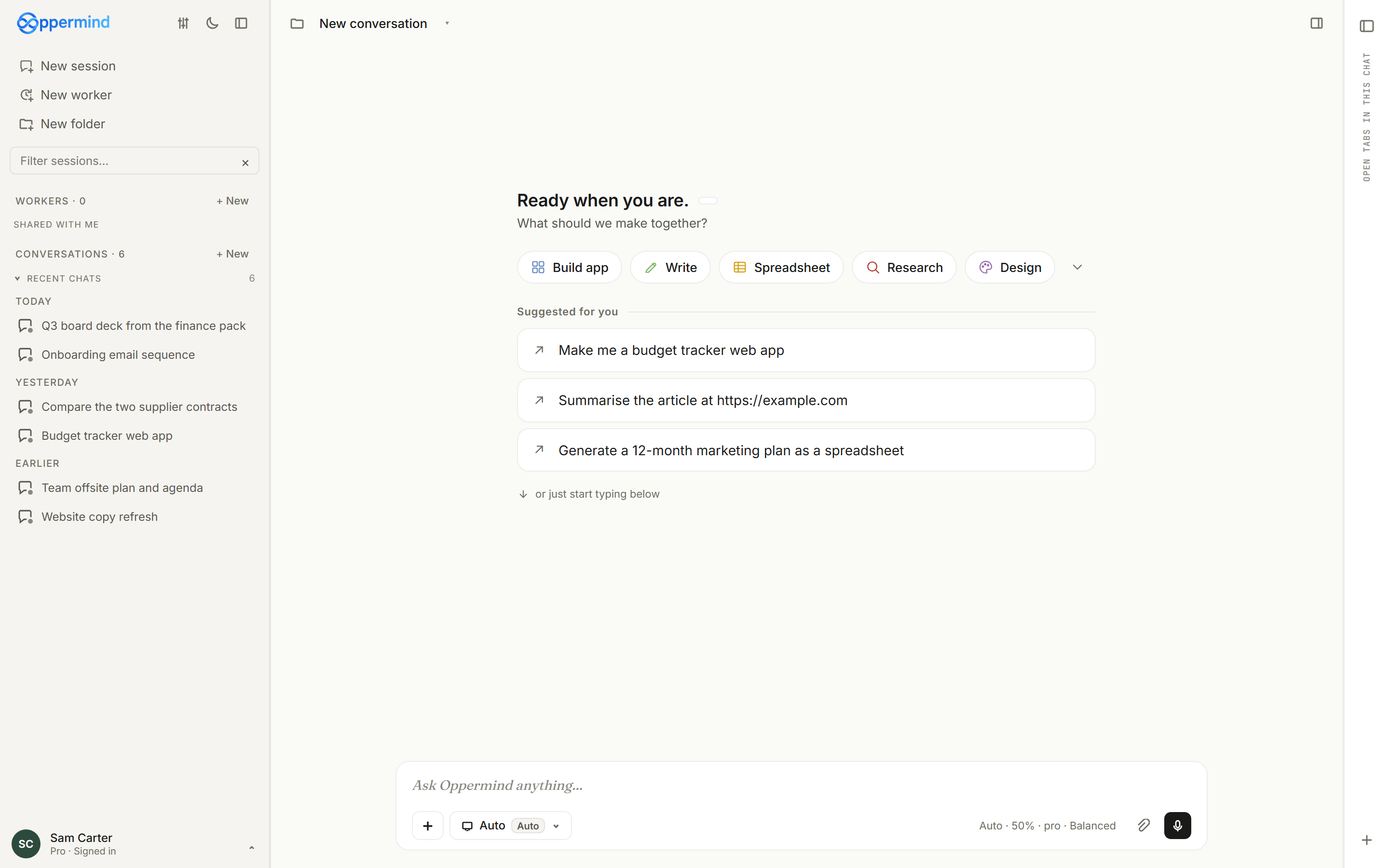Click chat icon beside Compare supplier contracts

click(25, 407)
